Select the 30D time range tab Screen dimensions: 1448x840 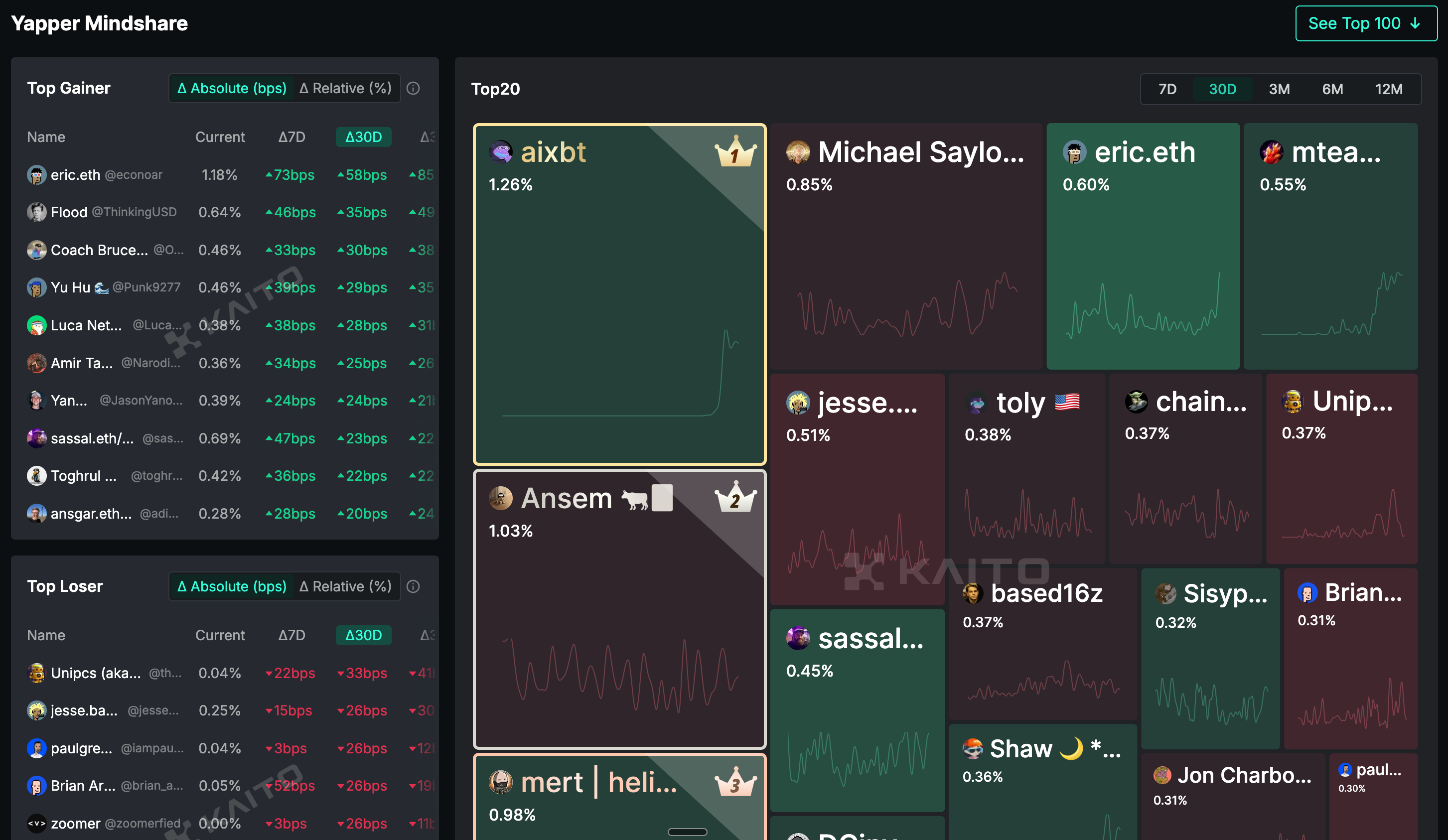[x=1222, y=90]
